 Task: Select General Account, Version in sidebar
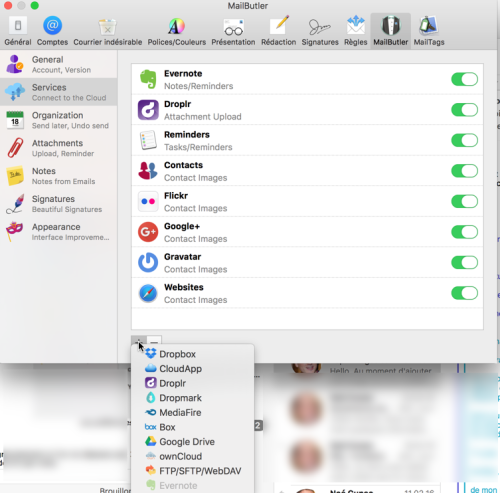click(59, 64)
